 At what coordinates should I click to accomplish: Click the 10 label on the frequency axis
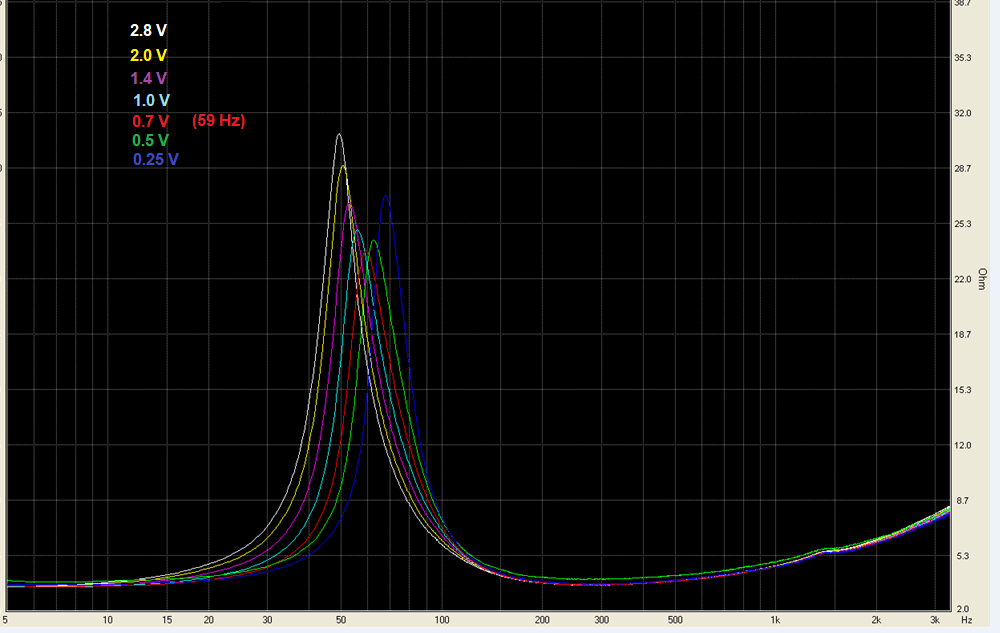(x=107, y=620)
